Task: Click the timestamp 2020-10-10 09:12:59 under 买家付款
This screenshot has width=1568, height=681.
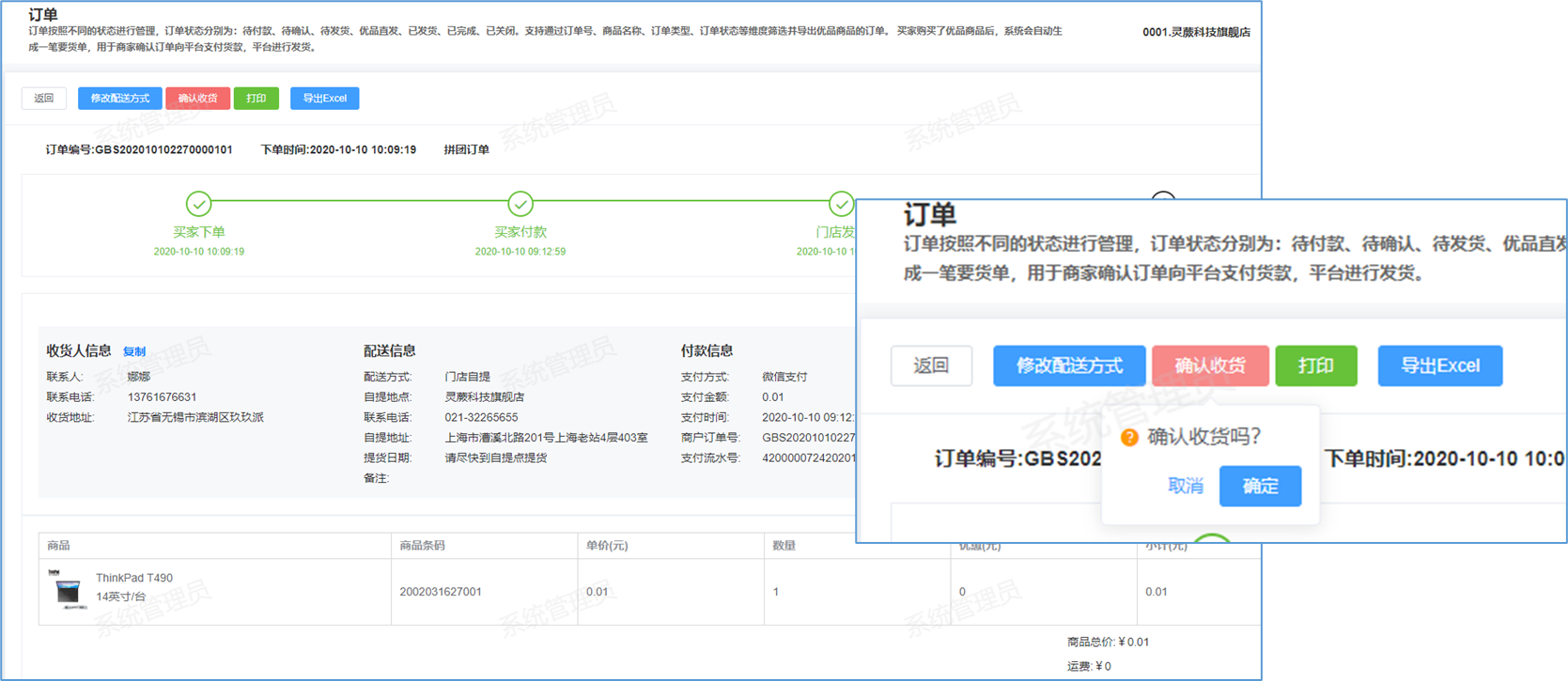Action: click(x=520, y=252)
